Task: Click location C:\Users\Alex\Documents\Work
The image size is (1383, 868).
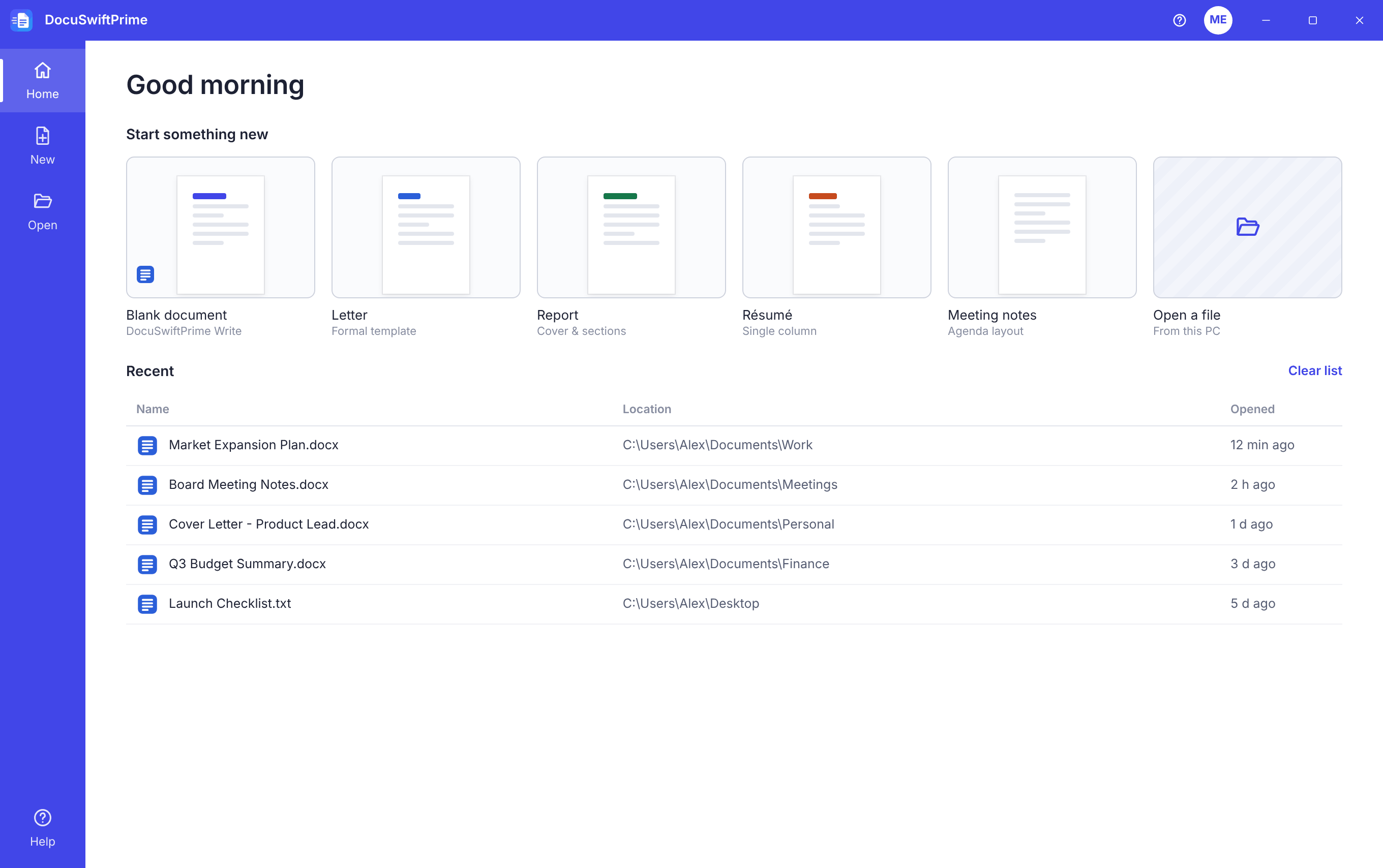Action: point(717,445)
